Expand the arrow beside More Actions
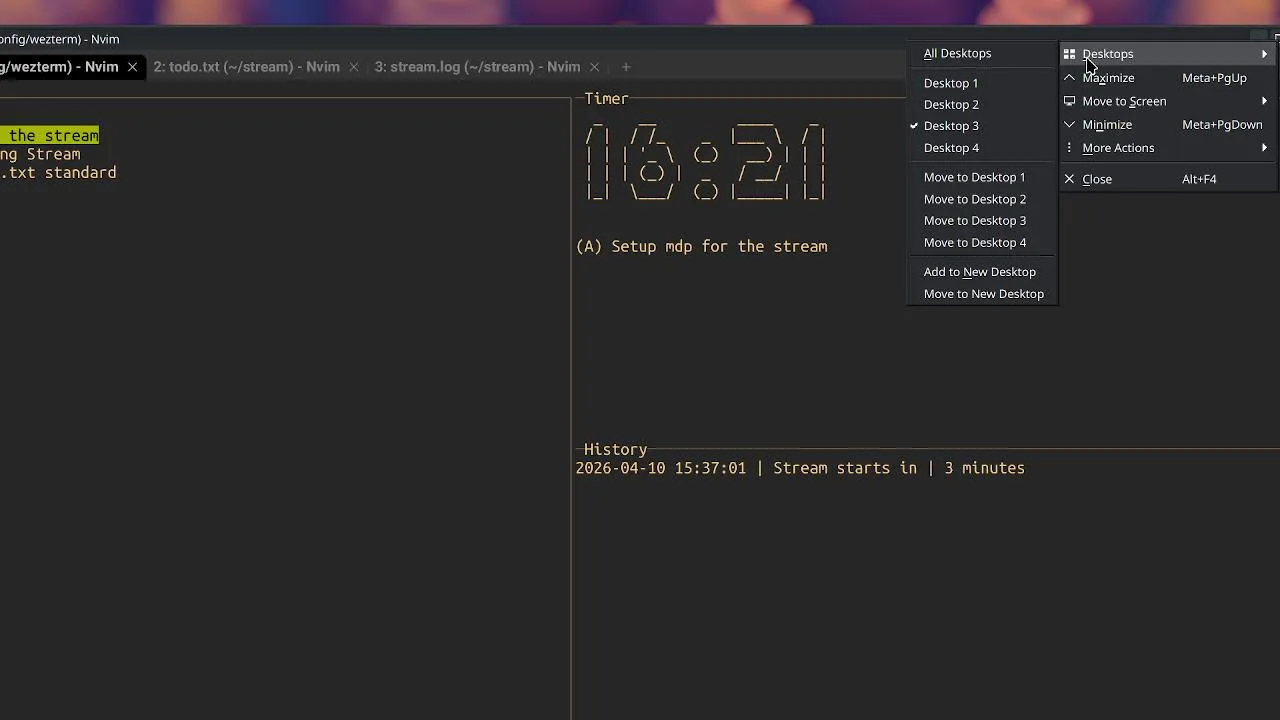 coord(1265,148)
